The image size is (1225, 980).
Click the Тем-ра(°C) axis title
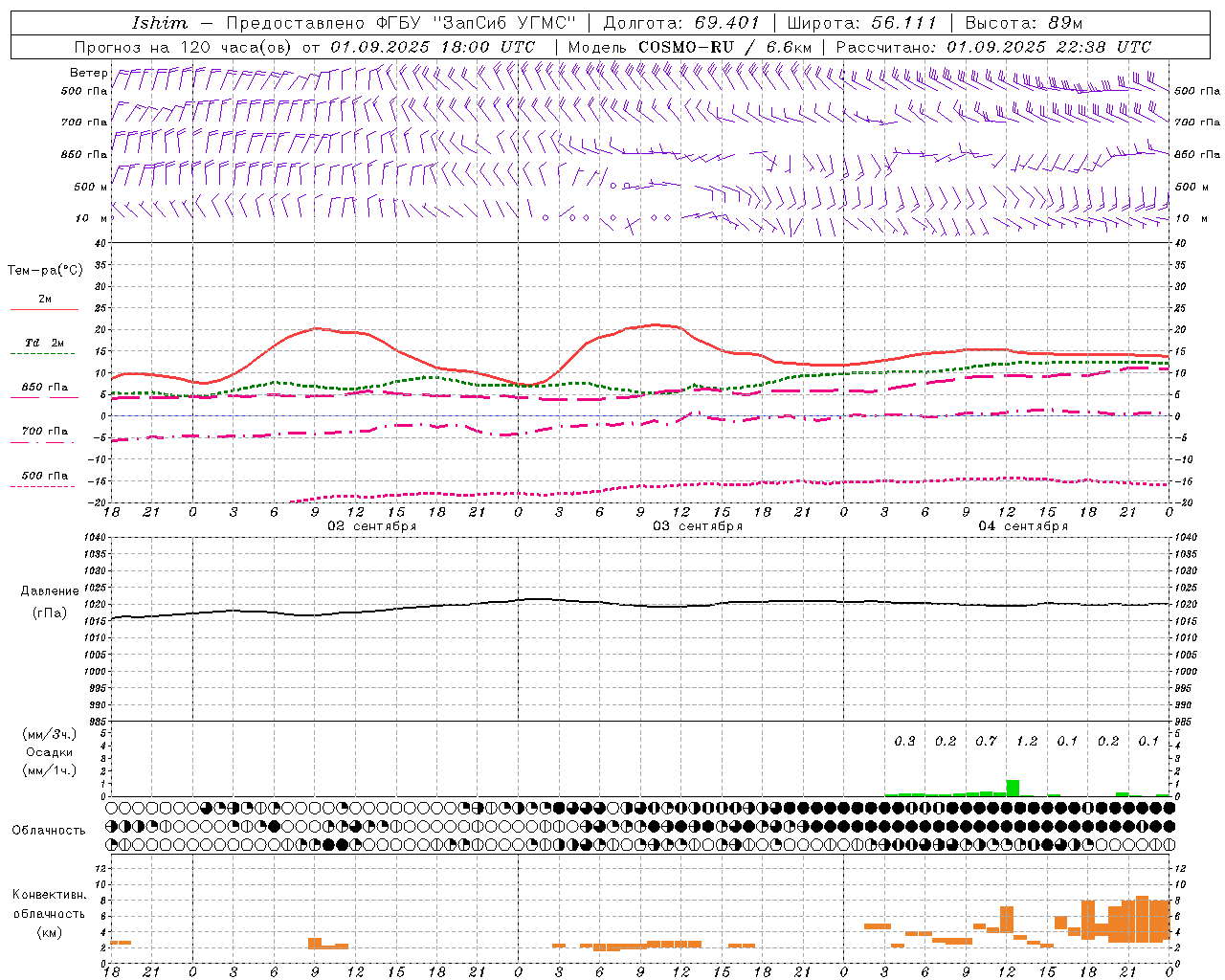tap(45, 271)
